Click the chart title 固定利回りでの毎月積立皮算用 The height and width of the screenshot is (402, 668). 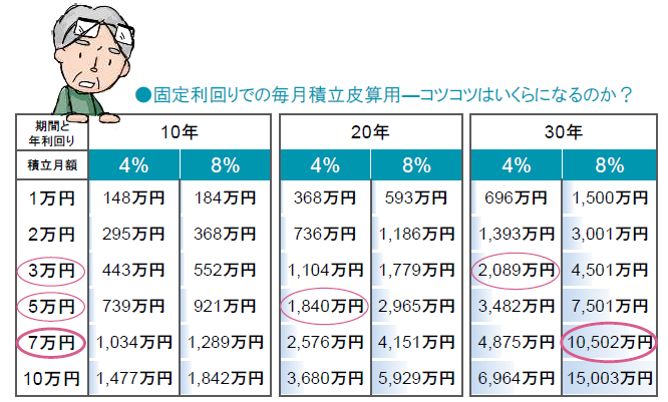click(x=277, y=95)
